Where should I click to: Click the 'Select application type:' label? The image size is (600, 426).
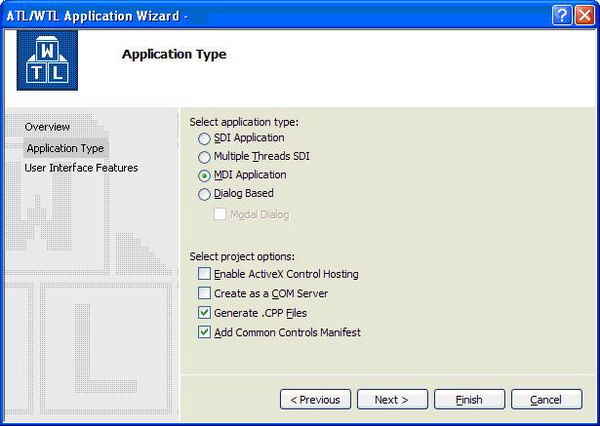pos(244,122)
